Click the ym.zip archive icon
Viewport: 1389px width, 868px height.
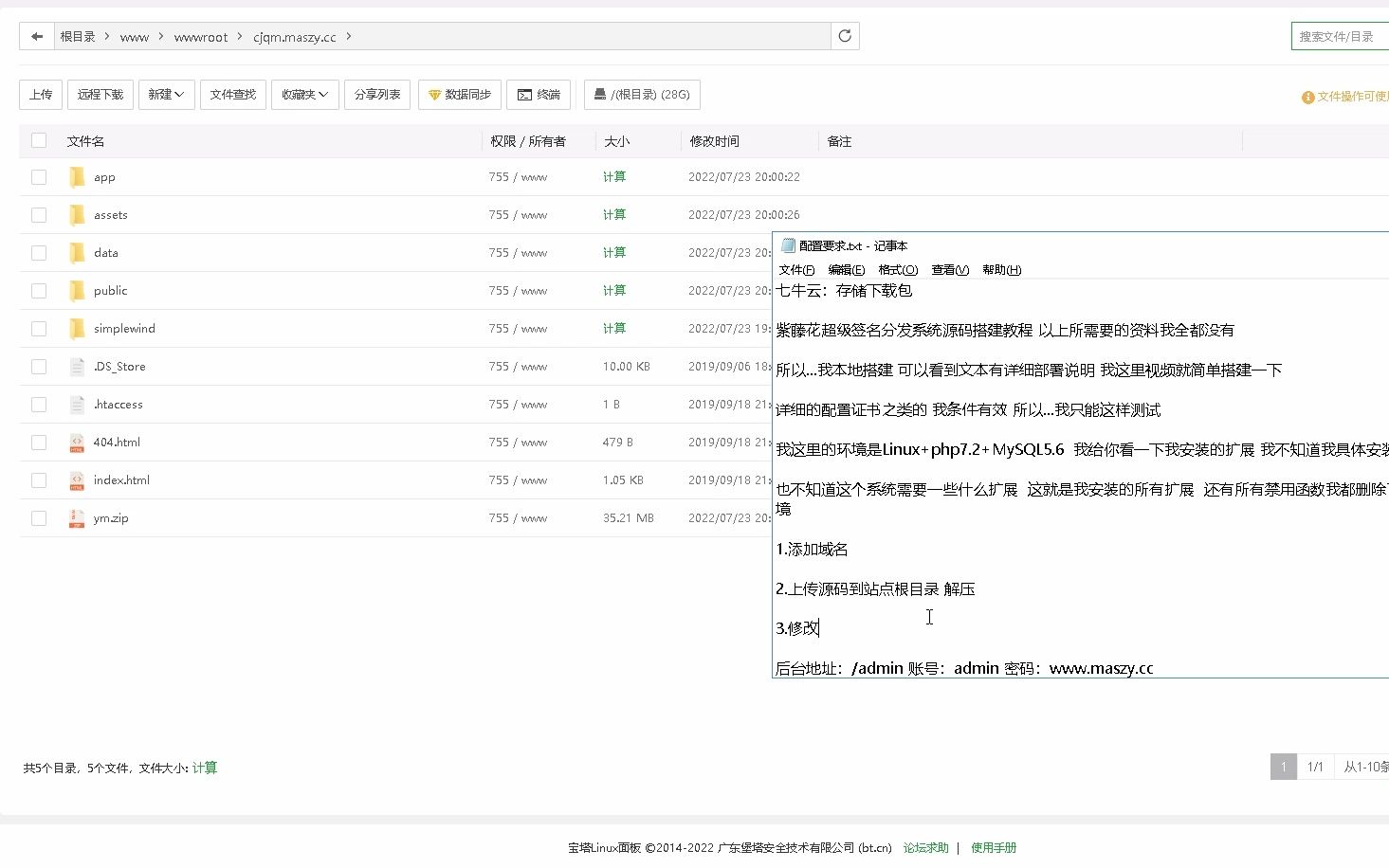77,518
